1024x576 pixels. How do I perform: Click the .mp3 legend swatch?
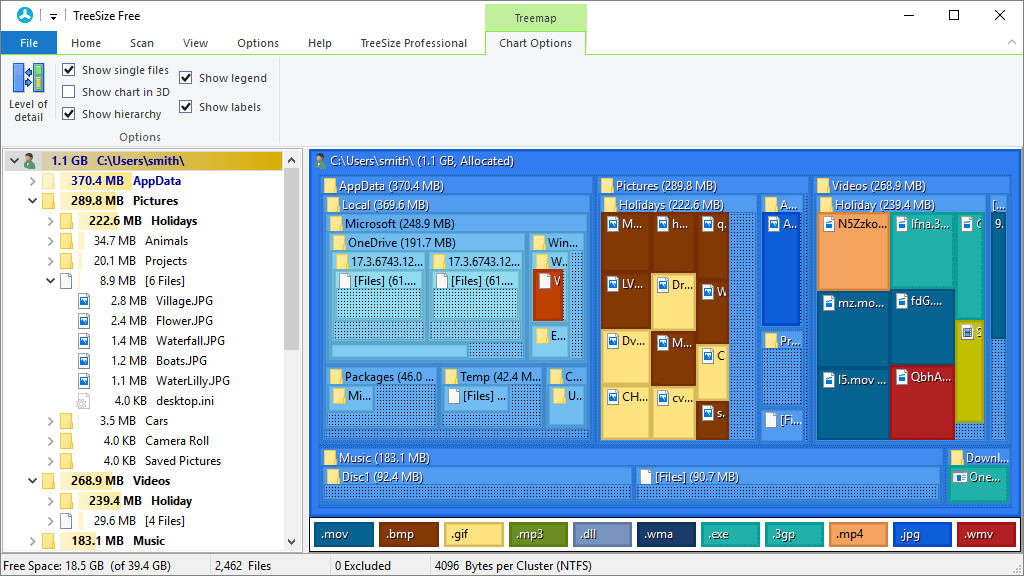tap(538, 534)
